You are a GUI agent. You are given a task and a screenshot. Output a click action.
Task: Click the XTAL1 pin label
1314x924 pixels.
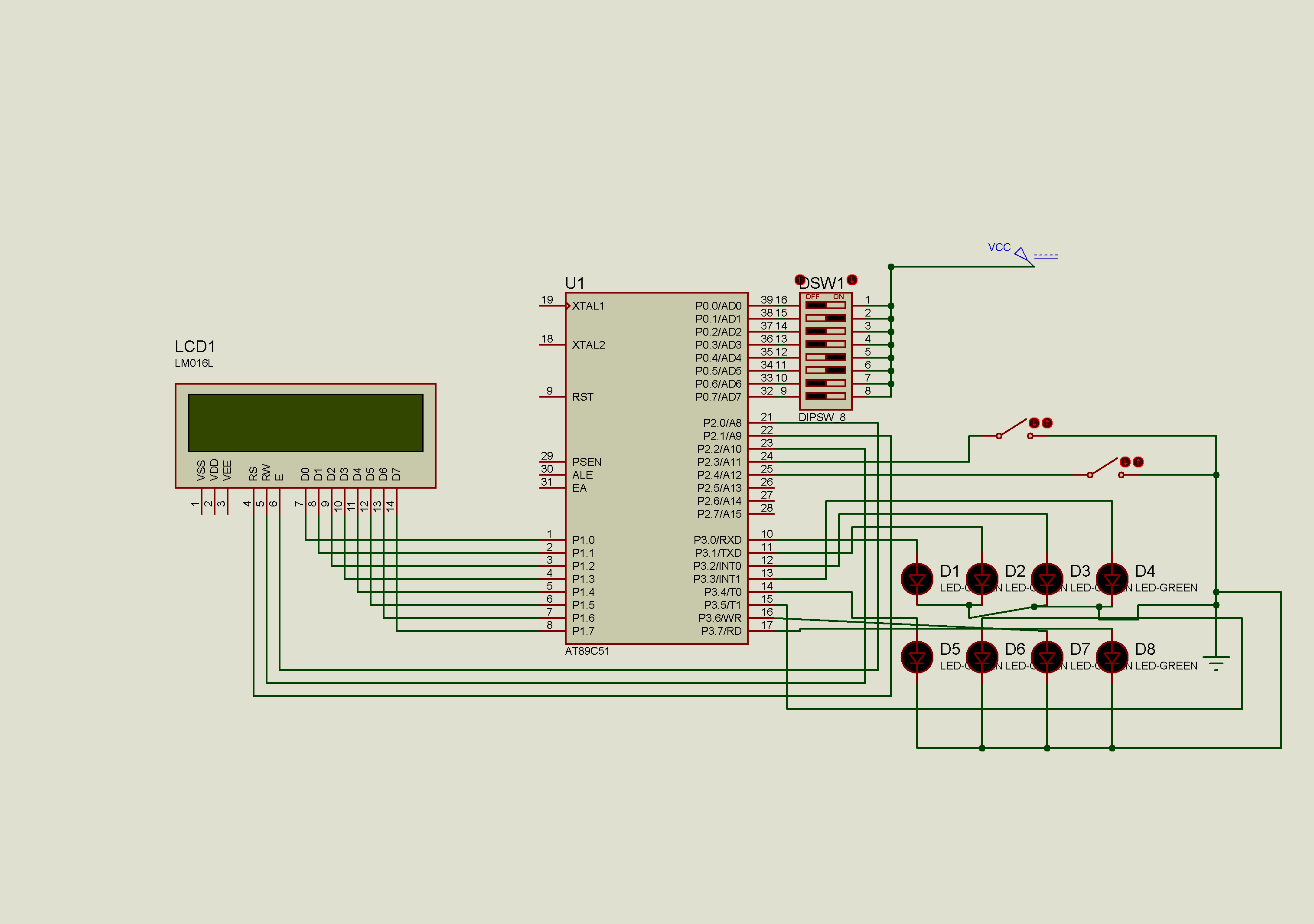coord(588,306)
